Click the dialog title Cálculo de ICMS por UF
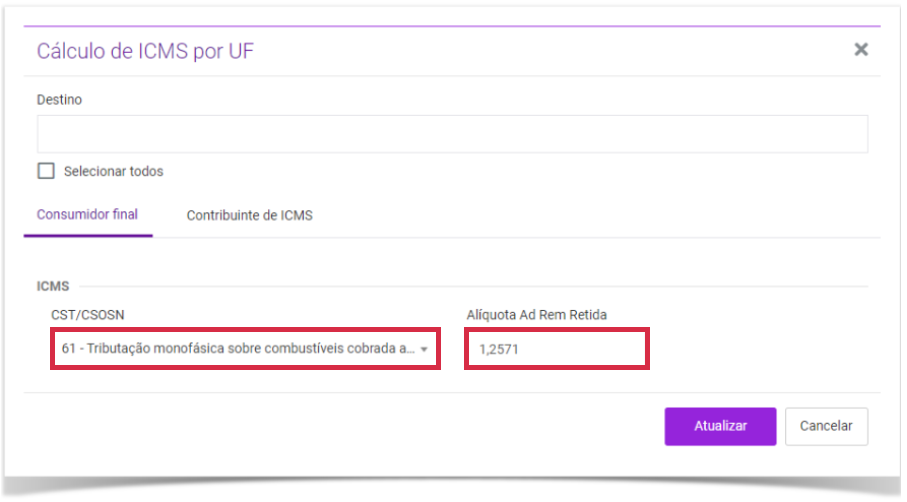 (x=145, y=51)
